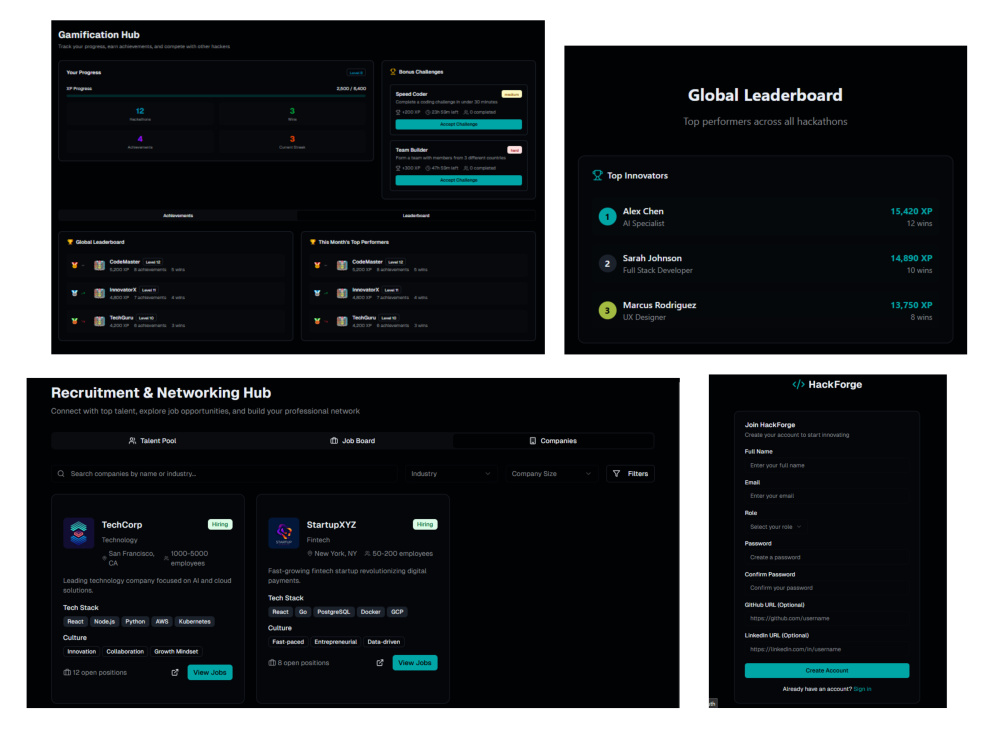Click the Filters button

(x=630, y=474)
